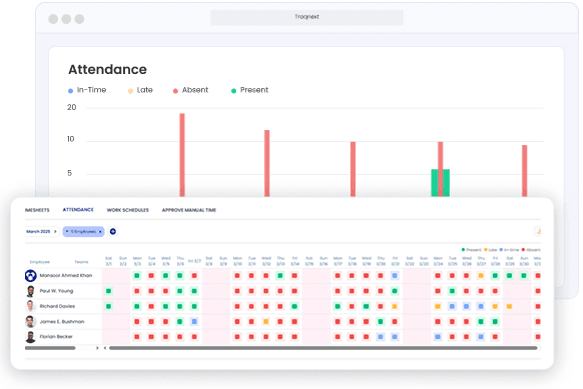
Task: Select Florian Becker's blue in-time marker on Mon 3/24
Action: click(438, 337)
